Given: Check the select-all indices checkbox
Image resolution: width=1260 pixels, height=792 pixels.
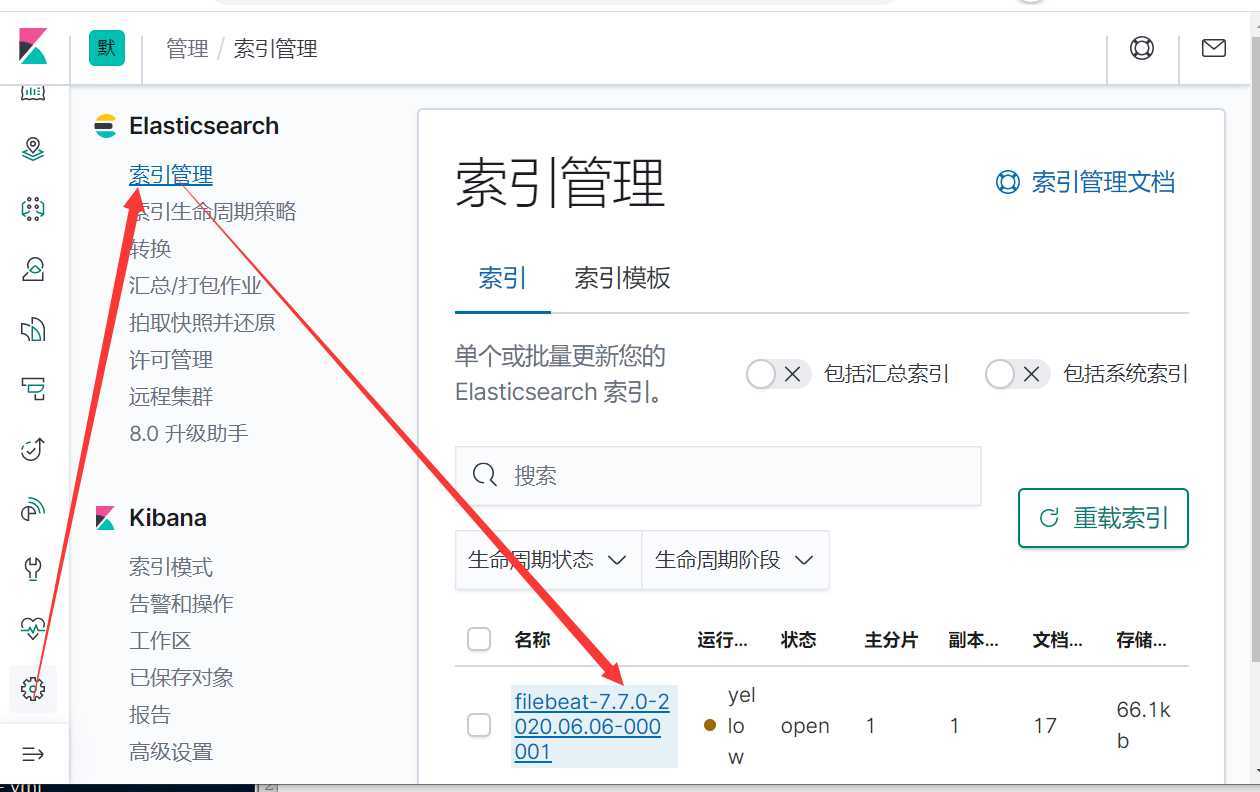Looking at the screenshot, I should [x=479, y=639].
